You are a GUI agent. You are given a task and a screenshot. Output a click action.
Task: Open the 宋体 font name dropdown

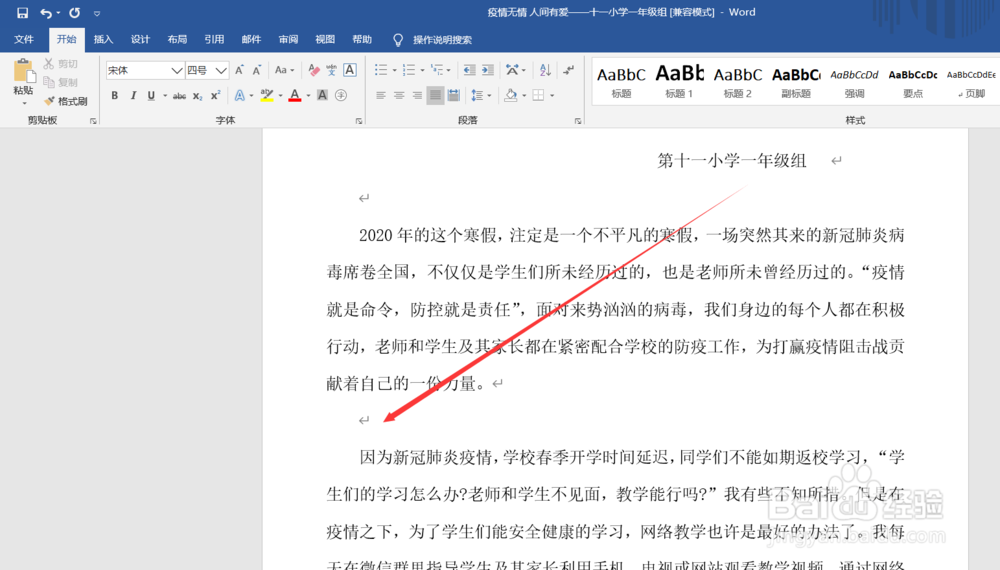[177, 70]
